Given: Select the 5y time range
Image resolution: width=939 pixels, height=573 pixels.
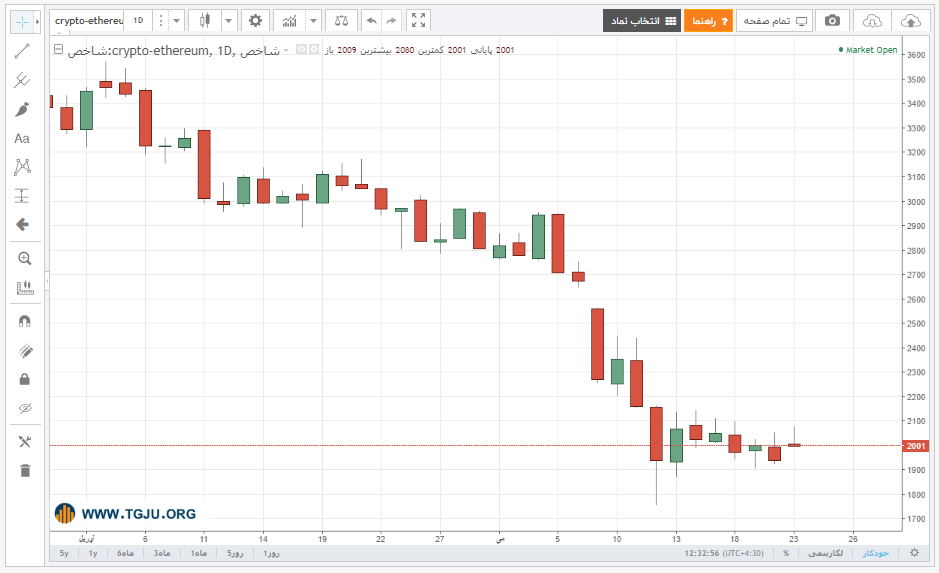Looking at the screenshot, I should coord(64,553).
